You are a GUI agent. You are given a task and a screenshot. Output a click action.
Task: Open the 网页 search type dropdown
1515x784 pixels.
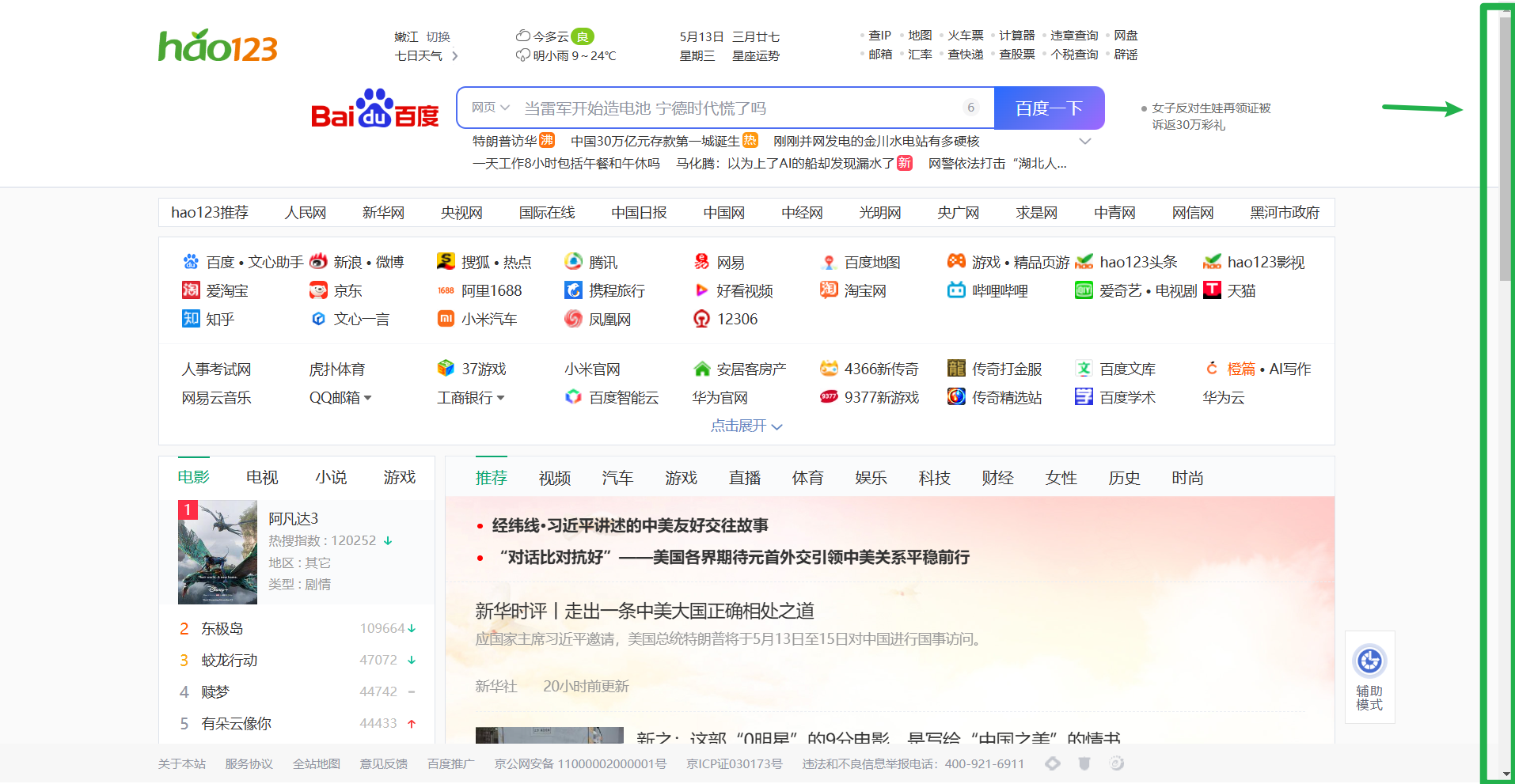click(490, 108)
